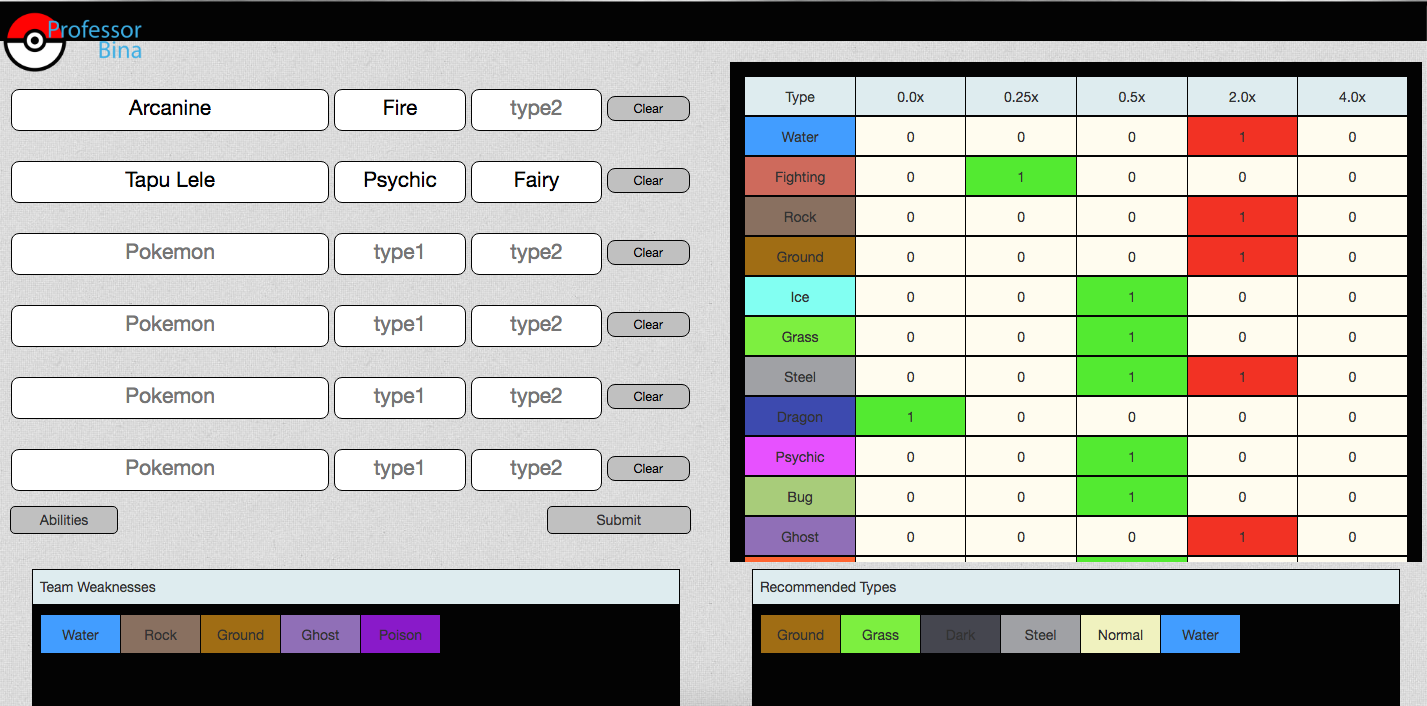The width and height of the screenshot is (1427, 706).
Task: Pick Normal in Recommended Types
Action: pos(1120,635)
